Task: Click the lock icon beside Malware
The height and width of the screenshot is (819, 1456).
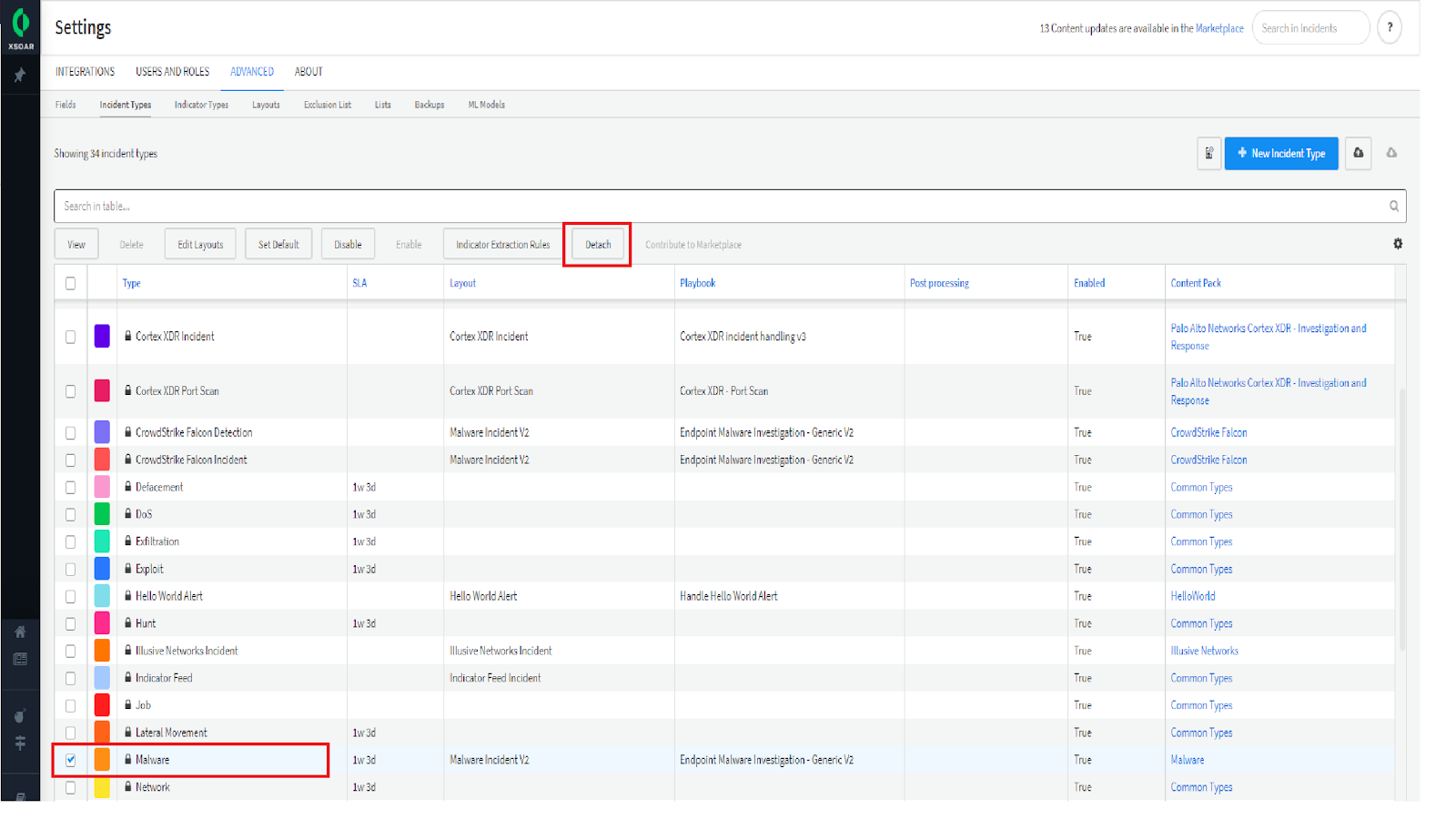Action: (x=128, y=759)
